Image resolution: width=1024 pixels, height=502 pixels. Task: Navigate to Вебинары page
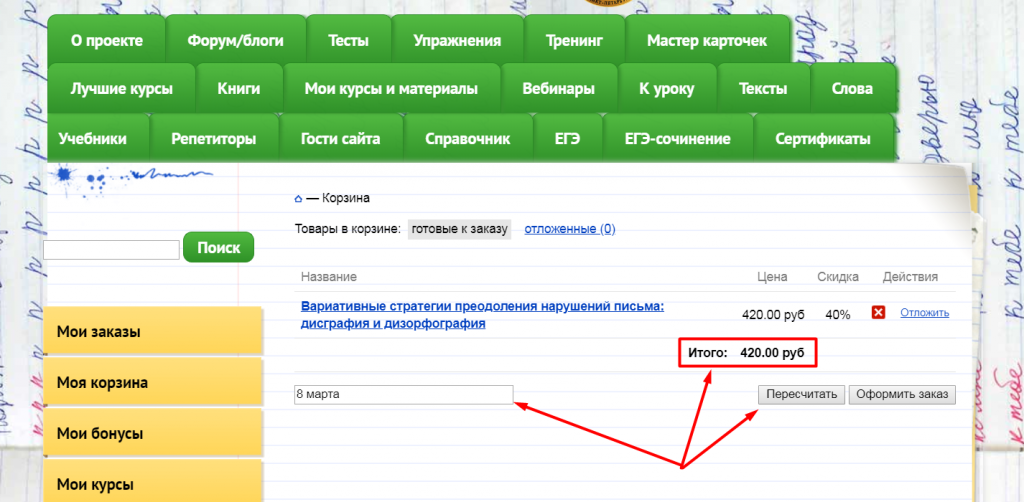558,89
